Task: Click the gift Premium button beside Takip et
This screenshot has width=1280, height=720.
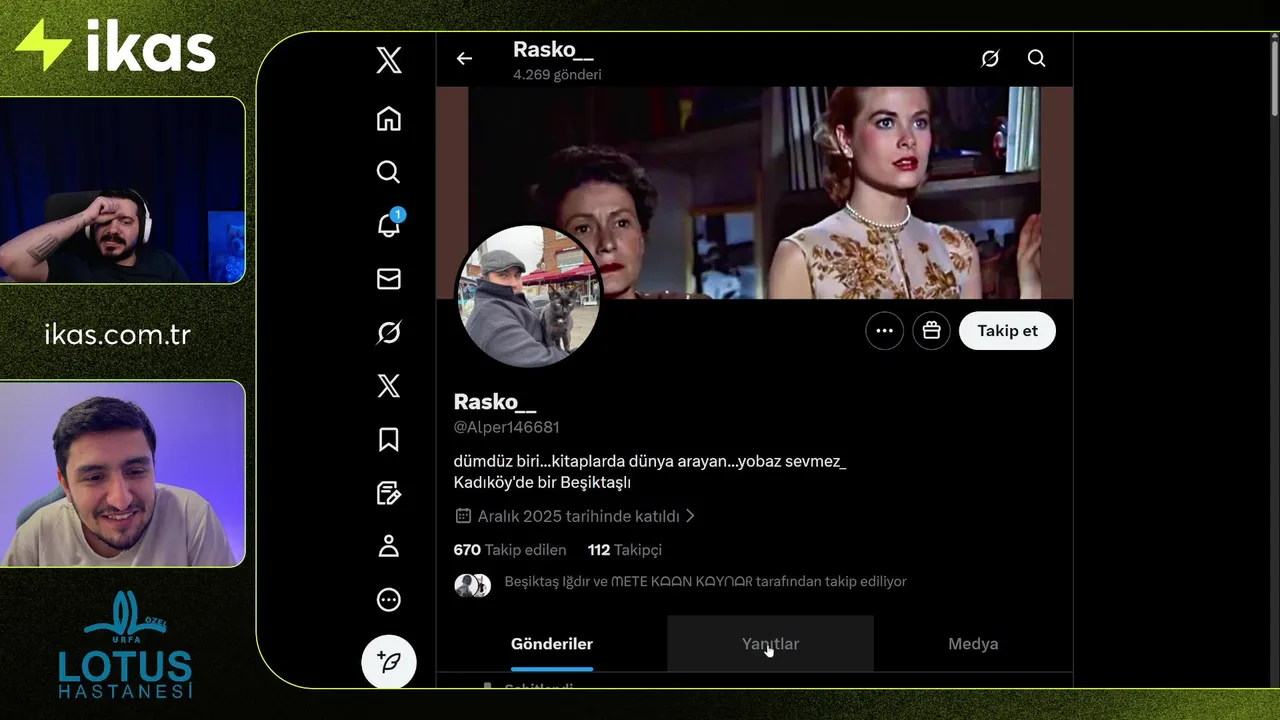Action: coord(932,331)
